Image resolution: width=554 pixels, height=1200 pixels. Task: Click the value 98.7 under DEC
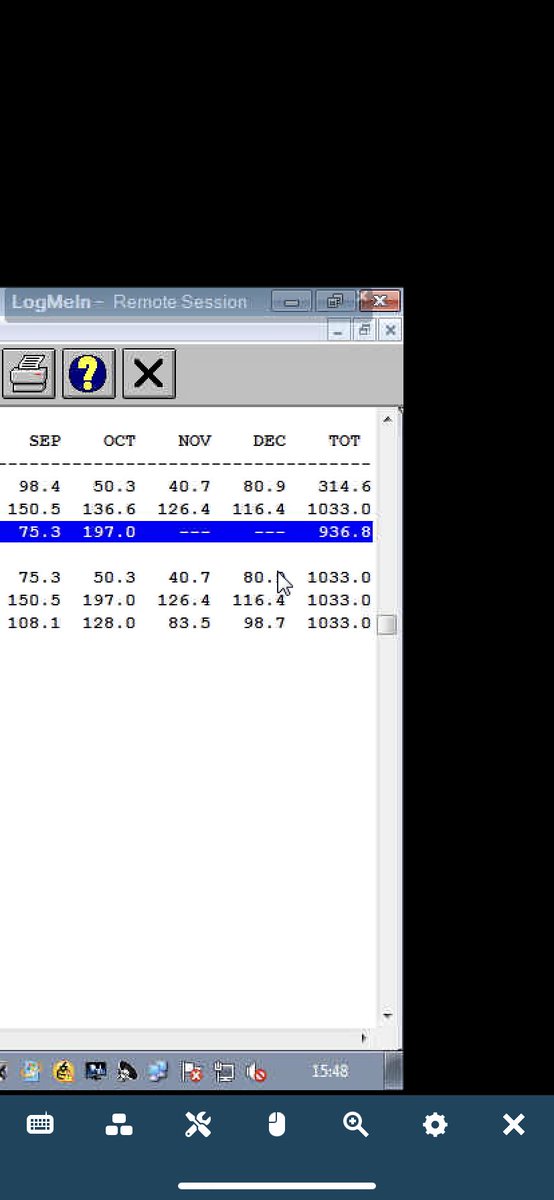pyautogui.click(x=265, y=623)
